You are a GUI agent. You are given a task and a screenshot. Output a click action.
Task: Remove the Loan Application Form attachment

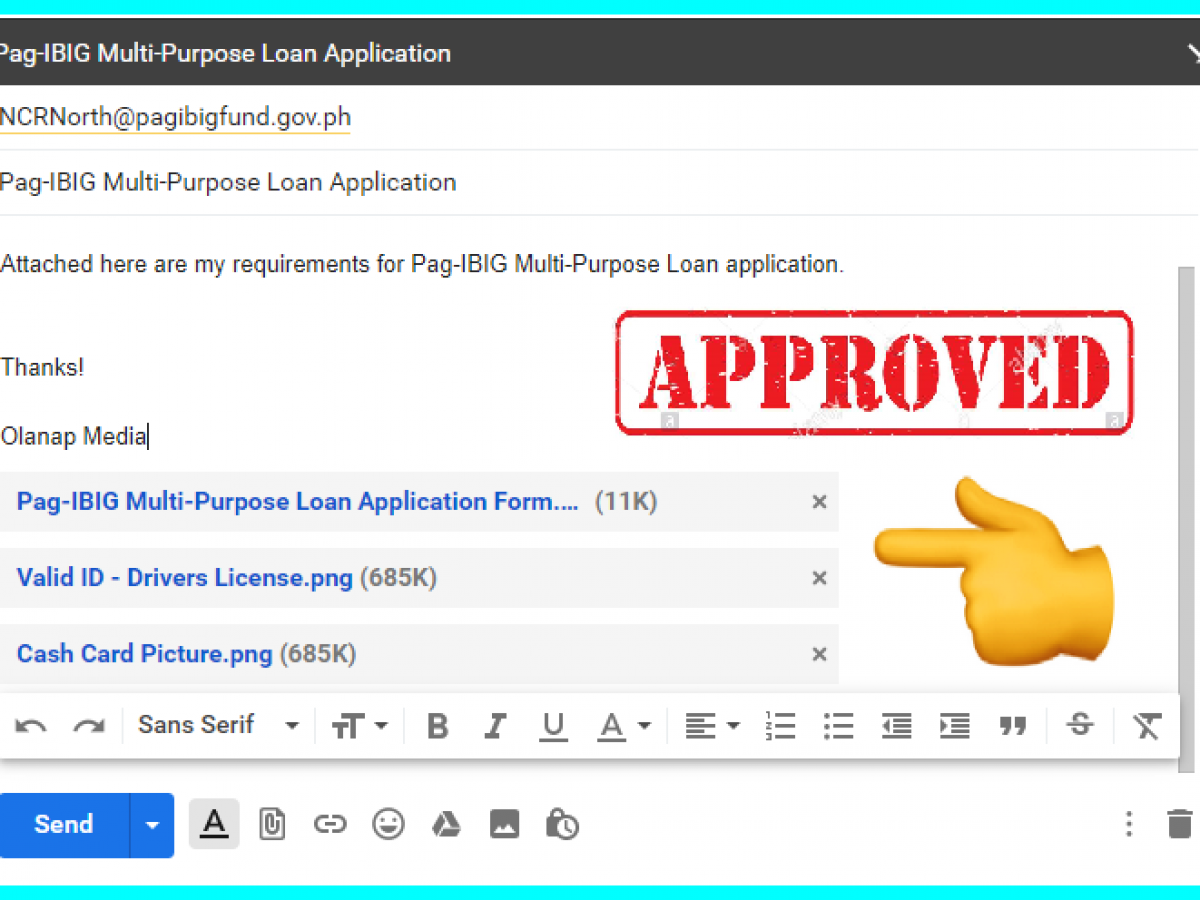click(819, 502)
